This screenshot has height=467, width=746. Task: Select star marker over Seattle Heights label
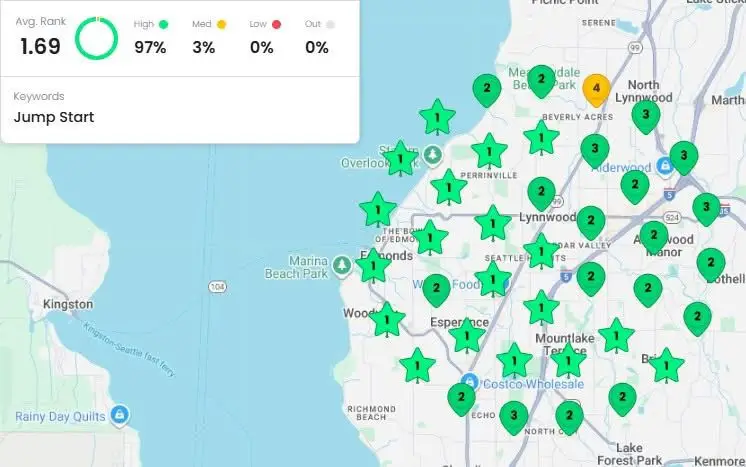point(541,252)
